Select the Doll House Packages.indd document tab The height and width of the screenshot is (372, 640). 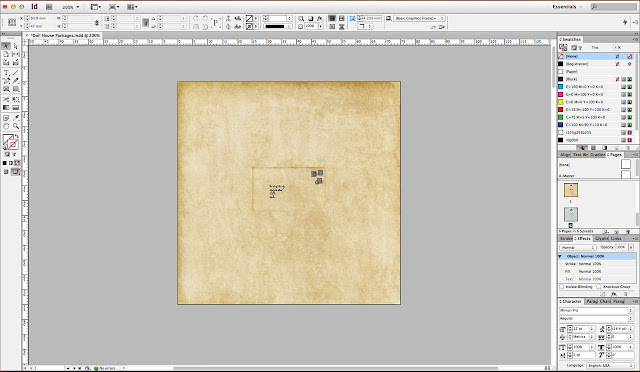(x=64, y=36)
